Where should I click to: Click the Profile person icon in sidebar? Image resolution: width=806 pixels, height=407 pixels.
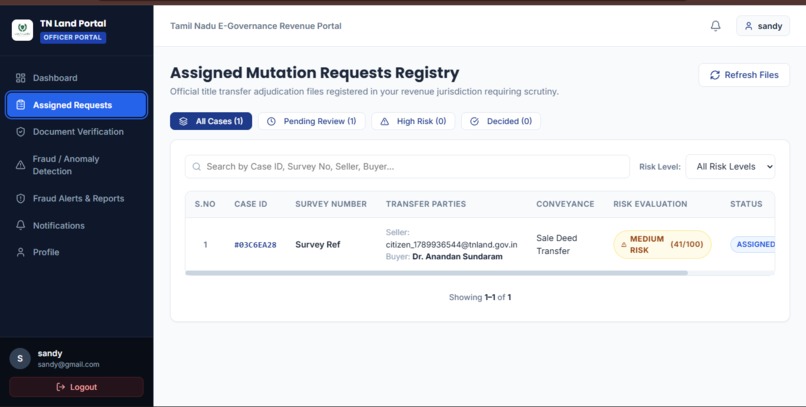(21, 252)
